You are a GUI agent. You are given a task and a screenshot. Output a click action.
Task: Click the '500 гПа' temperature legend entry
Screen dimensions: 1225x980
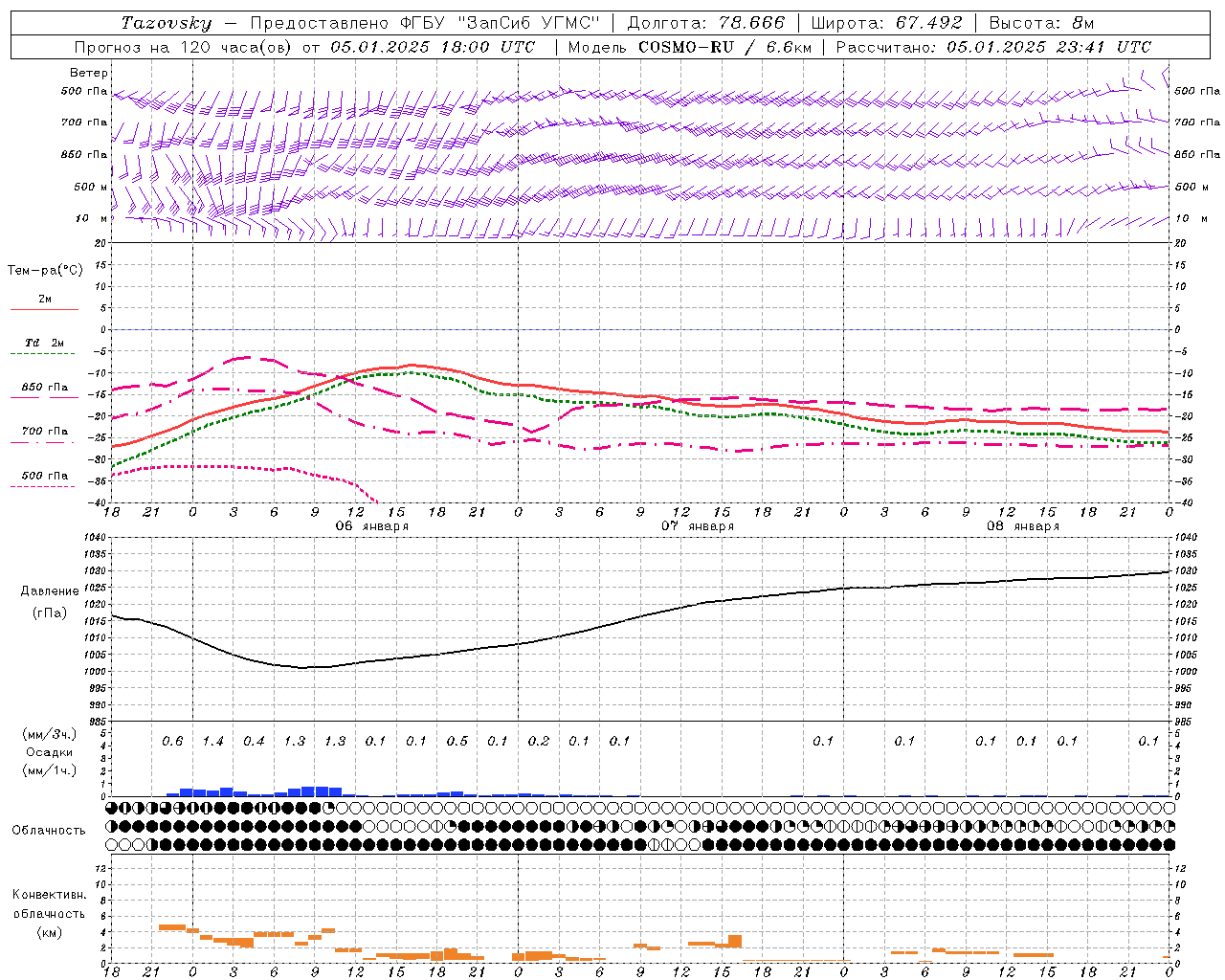(x=44, y=476)
